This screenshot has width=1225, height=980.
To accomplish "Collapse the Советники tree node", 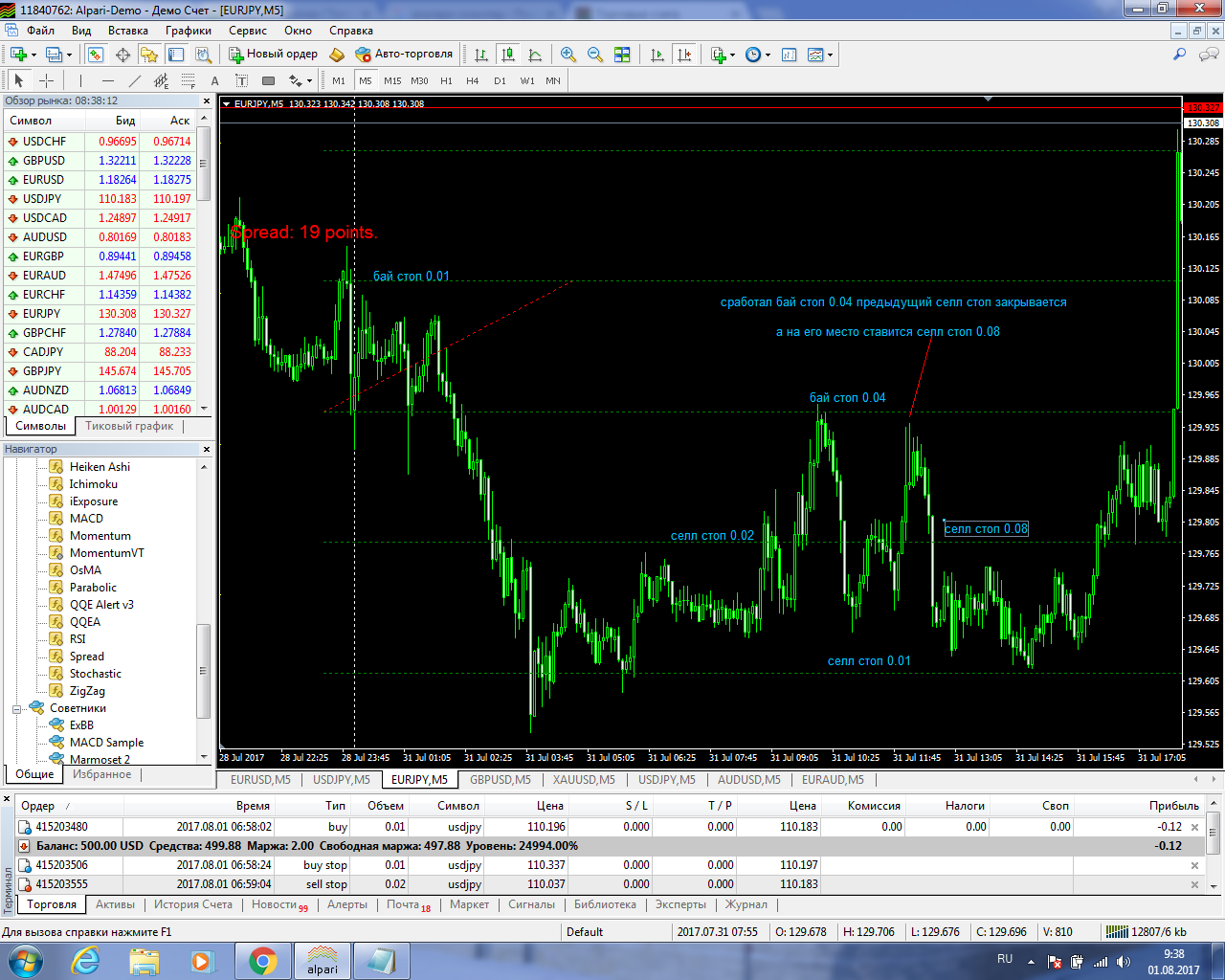I will coord(17,709).
